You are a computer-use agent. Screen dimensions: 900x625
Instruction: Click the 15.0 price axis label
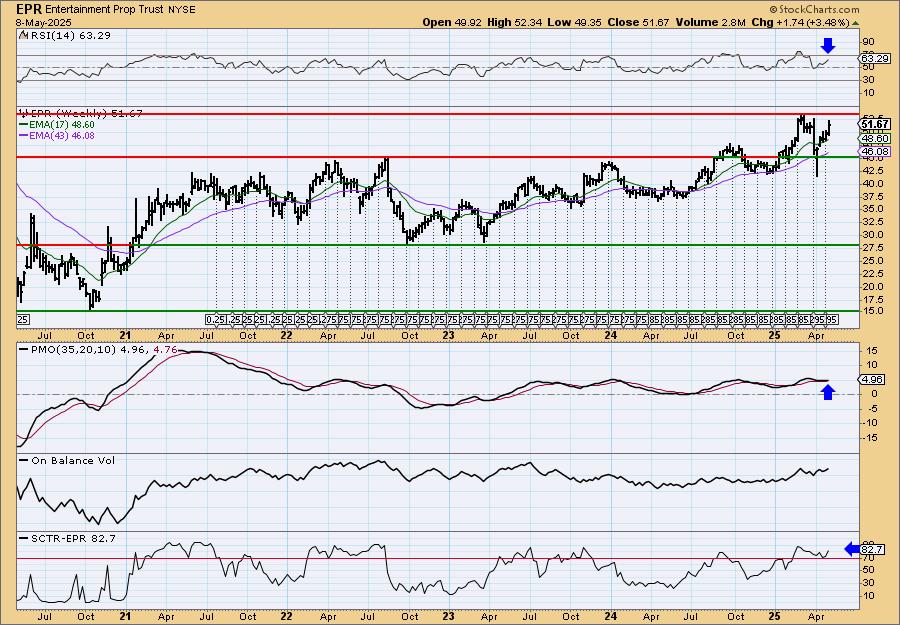pos(872,311)
